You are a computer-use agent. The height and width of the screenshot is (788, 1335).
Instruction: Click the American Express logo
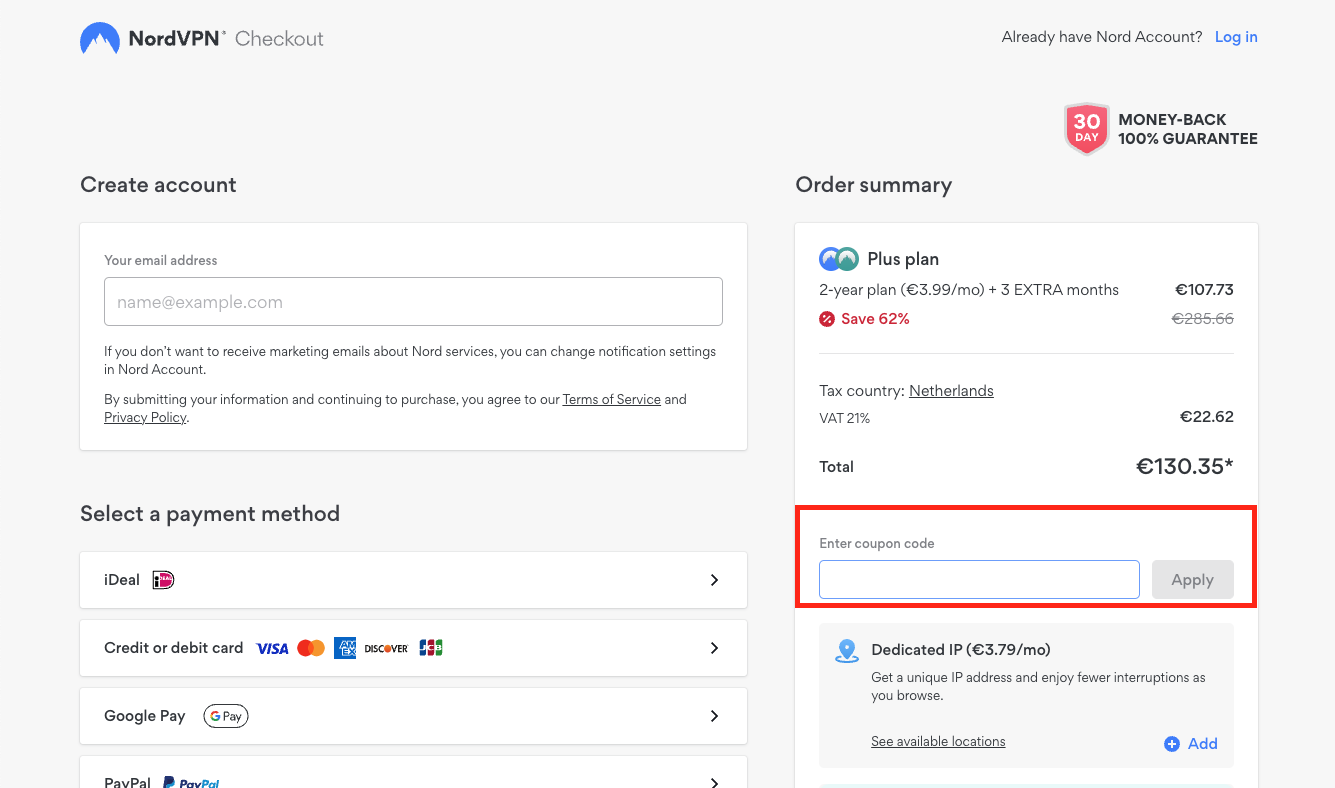345,648
